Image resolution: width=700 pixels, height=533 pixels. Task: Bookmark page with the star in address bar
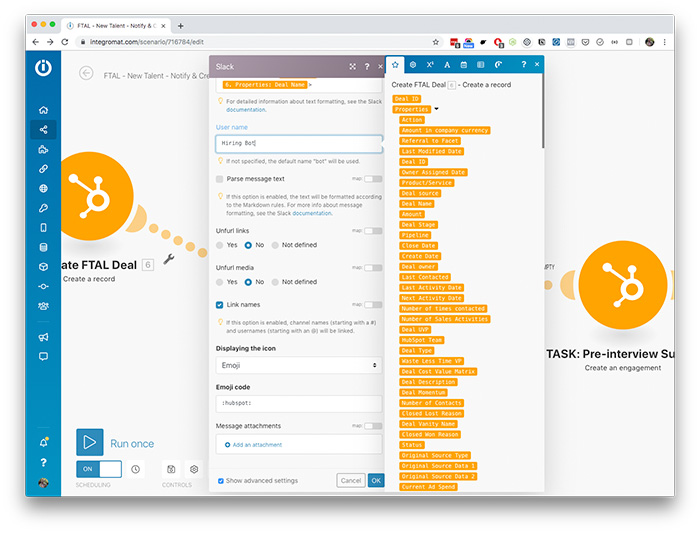tap(436, 42)
